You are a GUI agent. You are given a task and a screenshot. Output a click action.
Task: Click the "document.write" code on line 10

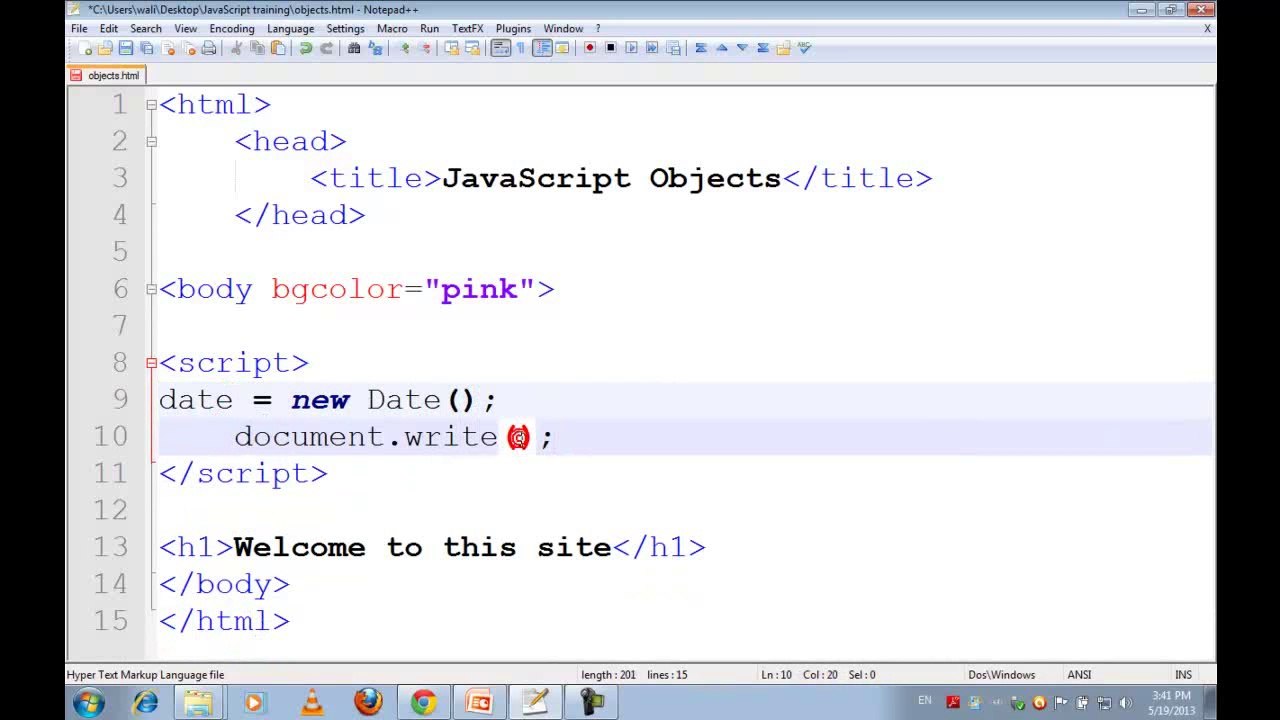tap(366, 437)
